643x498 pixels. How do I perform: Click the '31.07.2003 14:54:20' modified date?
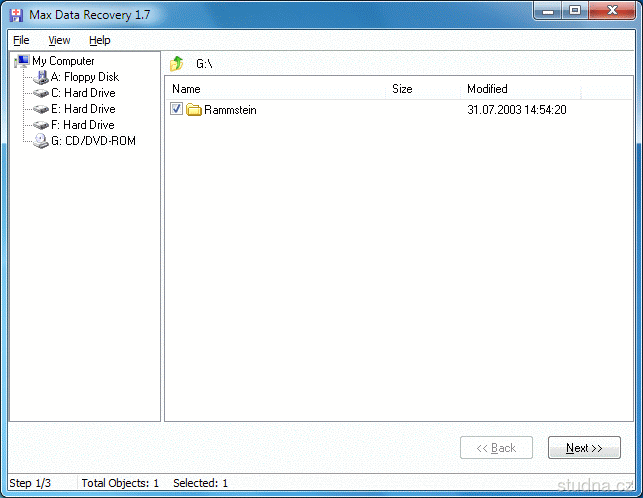point(517,110)
